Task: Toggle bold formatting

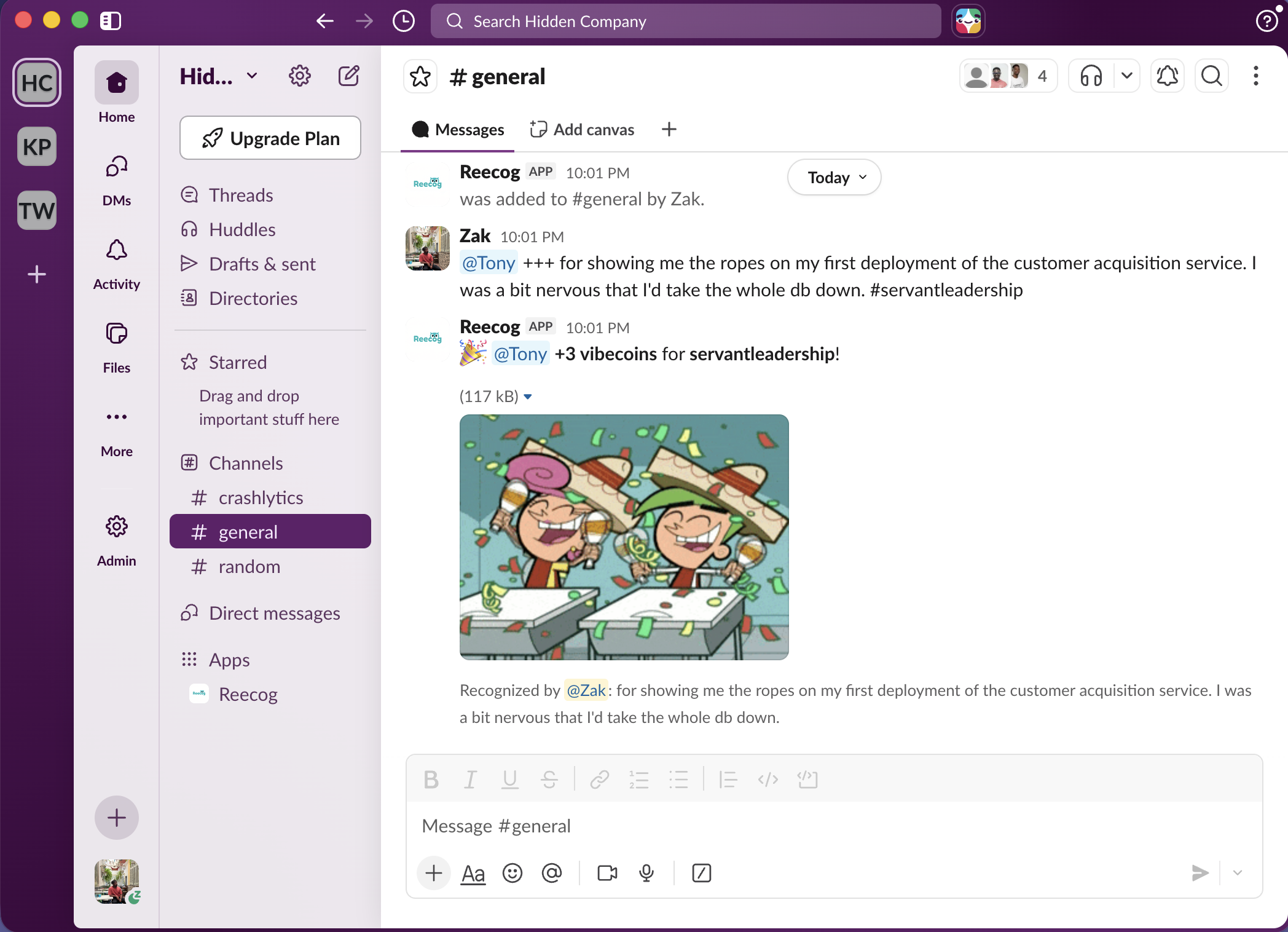Action: tap(431, 780)
